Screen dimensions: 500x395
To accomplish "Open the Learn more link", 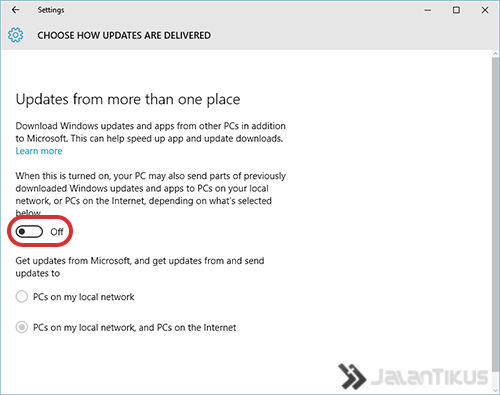I will tap(39, 151).
